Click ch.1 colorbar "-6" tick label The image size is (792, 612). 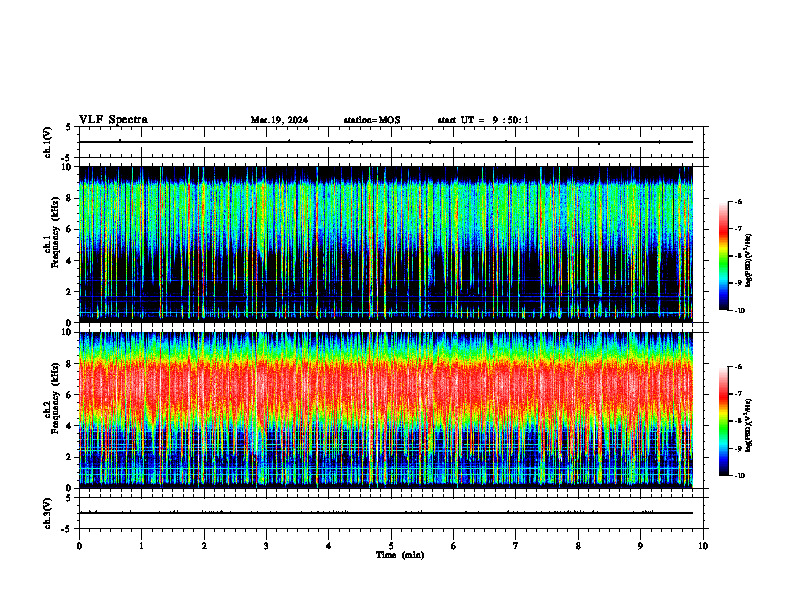[738, 201]
